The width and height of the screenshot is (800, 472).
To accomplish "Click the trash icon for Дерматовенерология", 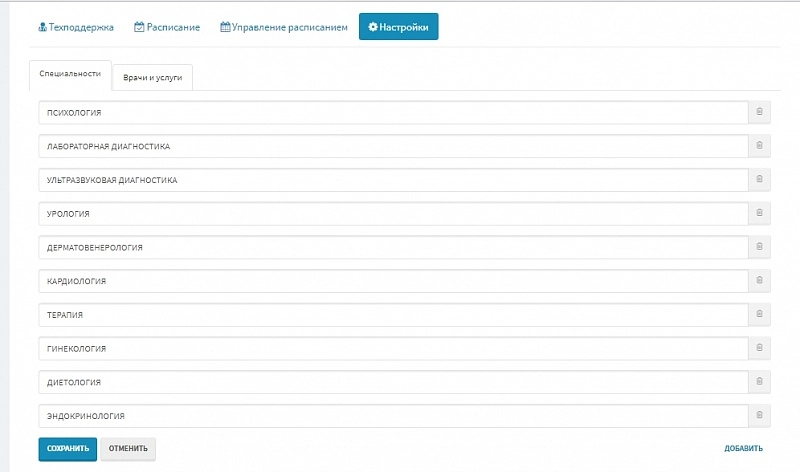I will pyautogui.click(x=759, y=247).
